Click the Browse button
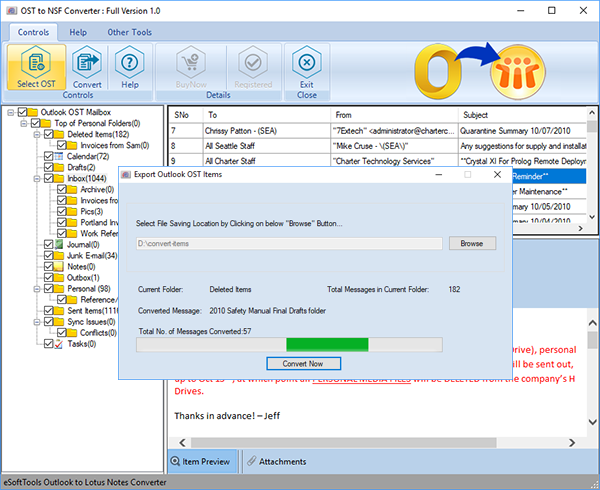The width and height of the screenshot is (600, 490). click(472, 243)
